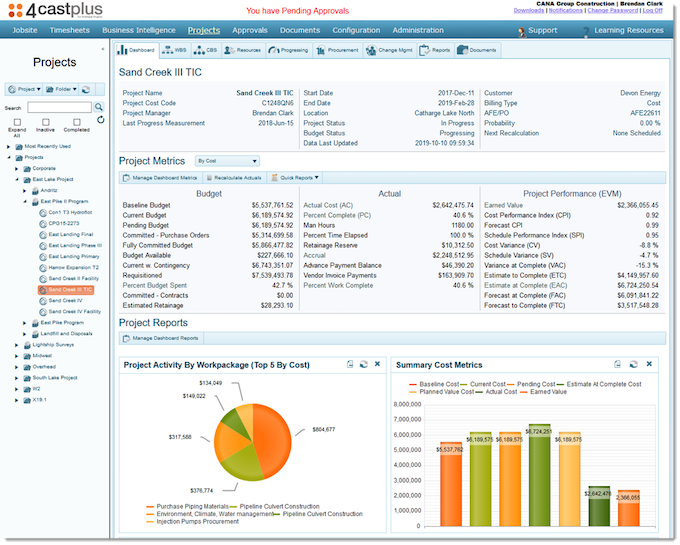Open the Quick Reports dropdown

295,178
